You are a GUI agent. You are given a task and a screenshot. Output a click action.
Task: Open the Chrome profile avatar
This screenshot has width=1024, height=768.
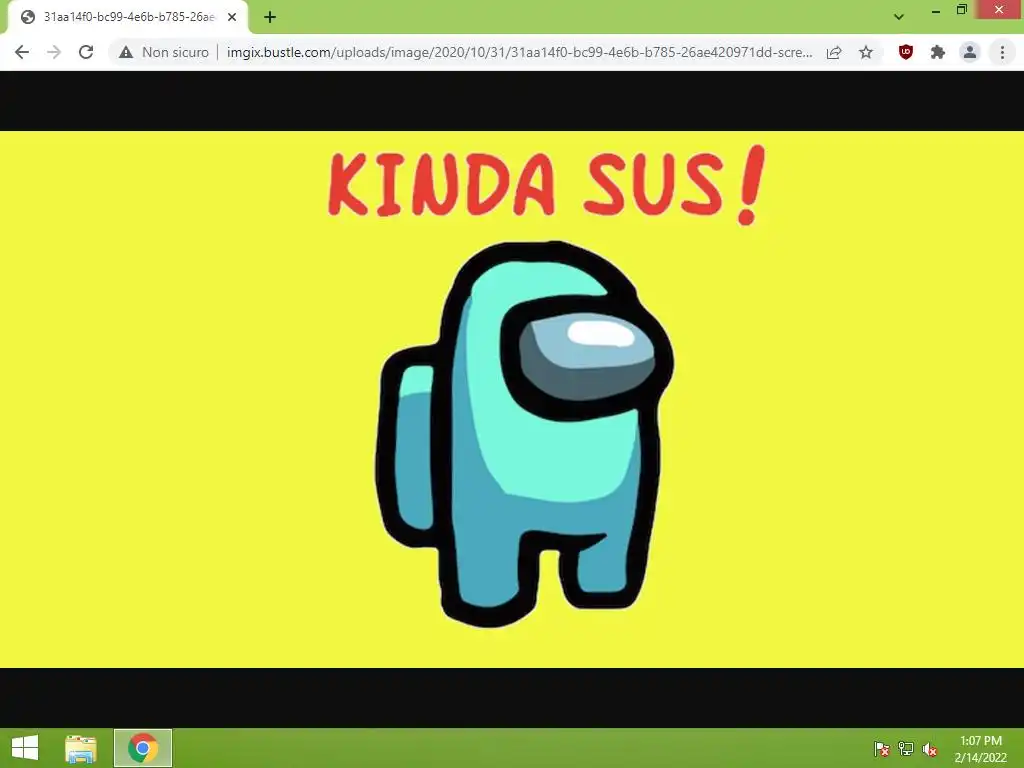970,52
